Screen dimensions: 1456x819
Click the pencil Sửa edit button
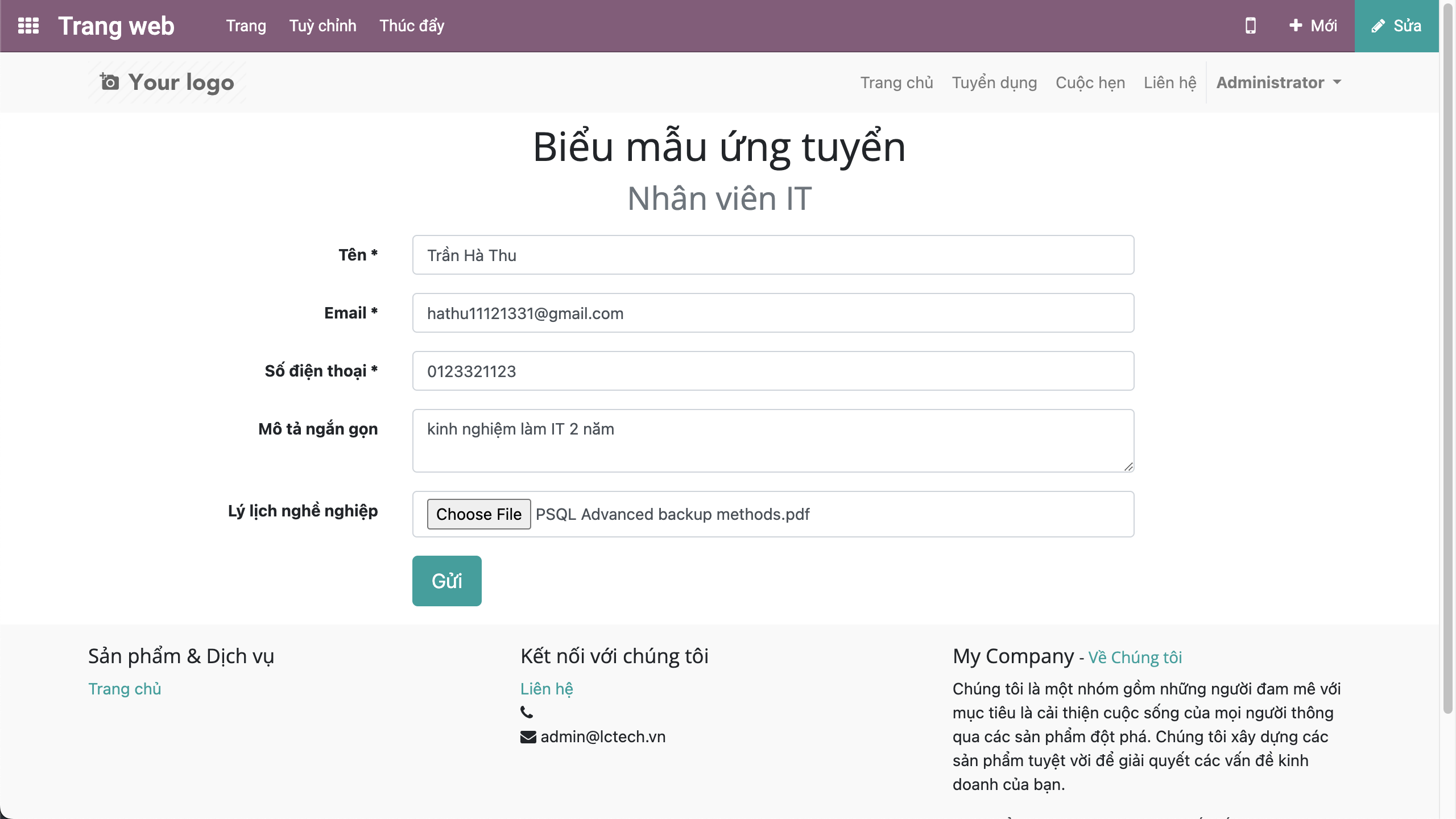point(1396,26)
